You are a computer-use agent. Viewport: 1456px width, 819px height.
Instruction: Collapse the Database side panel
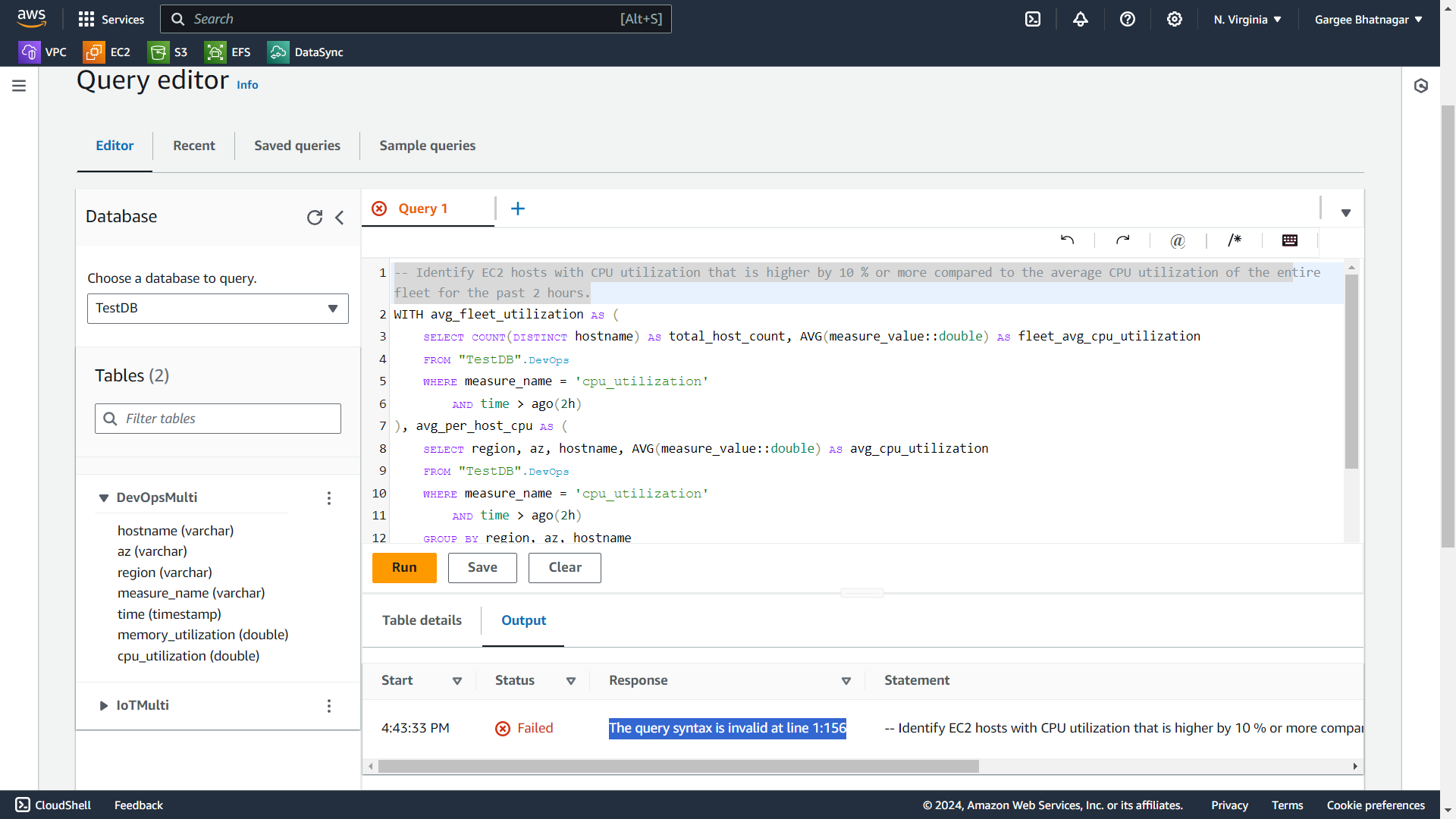tap(340, 218)
